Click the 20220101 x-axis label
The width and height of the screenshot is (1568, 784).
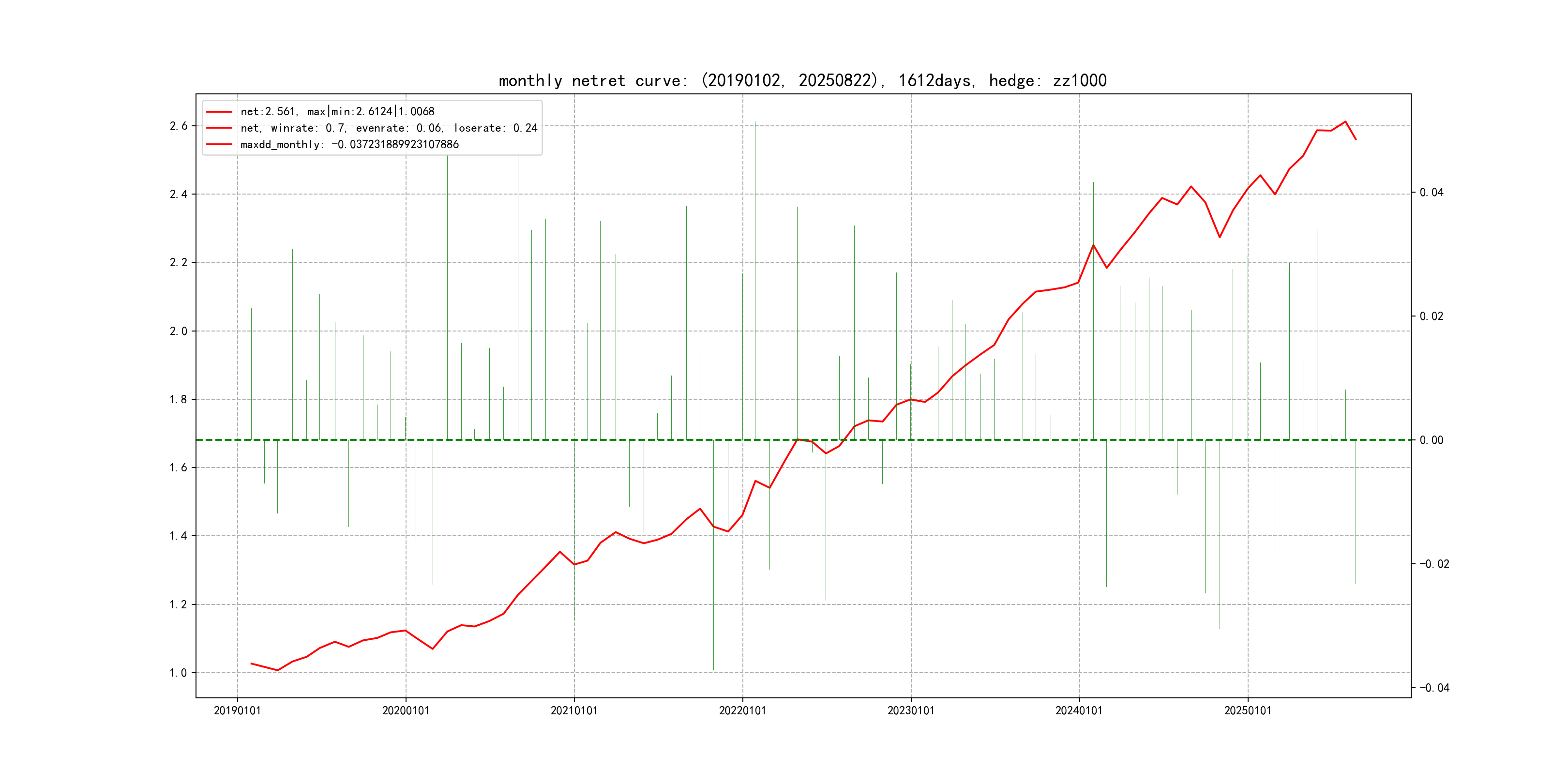742,710
